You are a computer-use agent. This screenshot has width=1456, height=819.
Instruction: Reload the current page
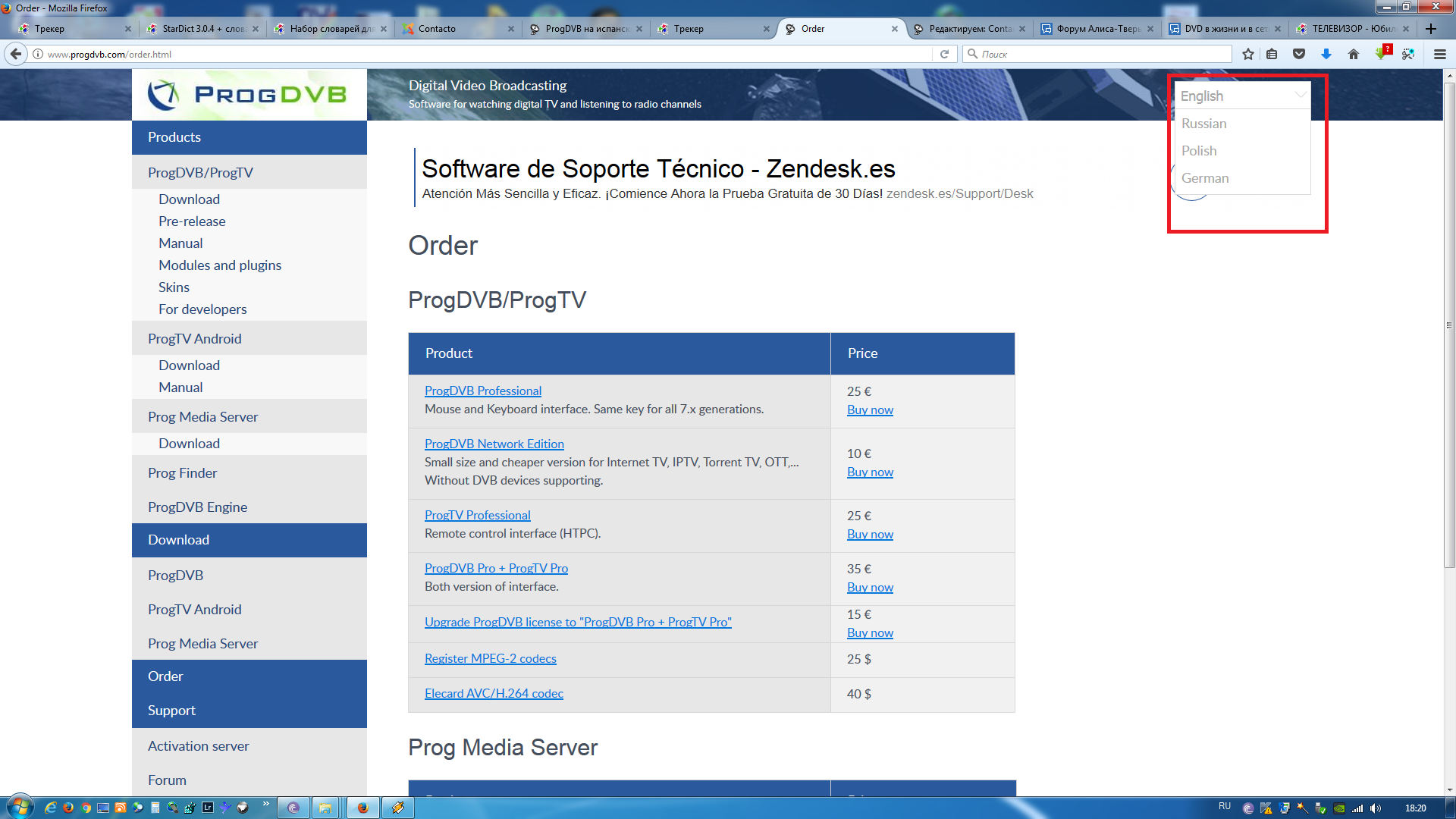944,54
